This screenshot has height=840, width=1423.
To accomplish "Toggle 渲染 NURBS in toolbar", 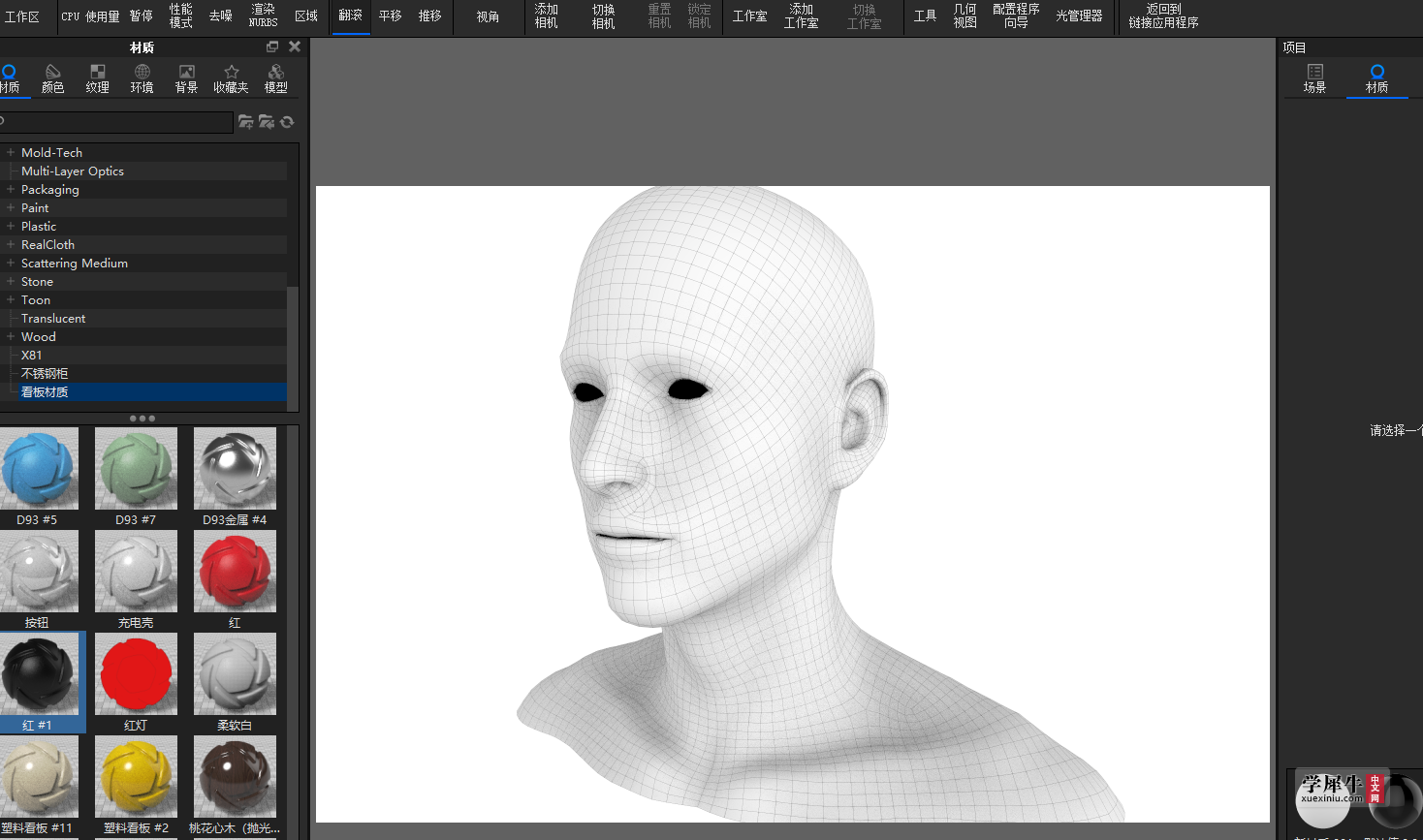I will point(264,16).
